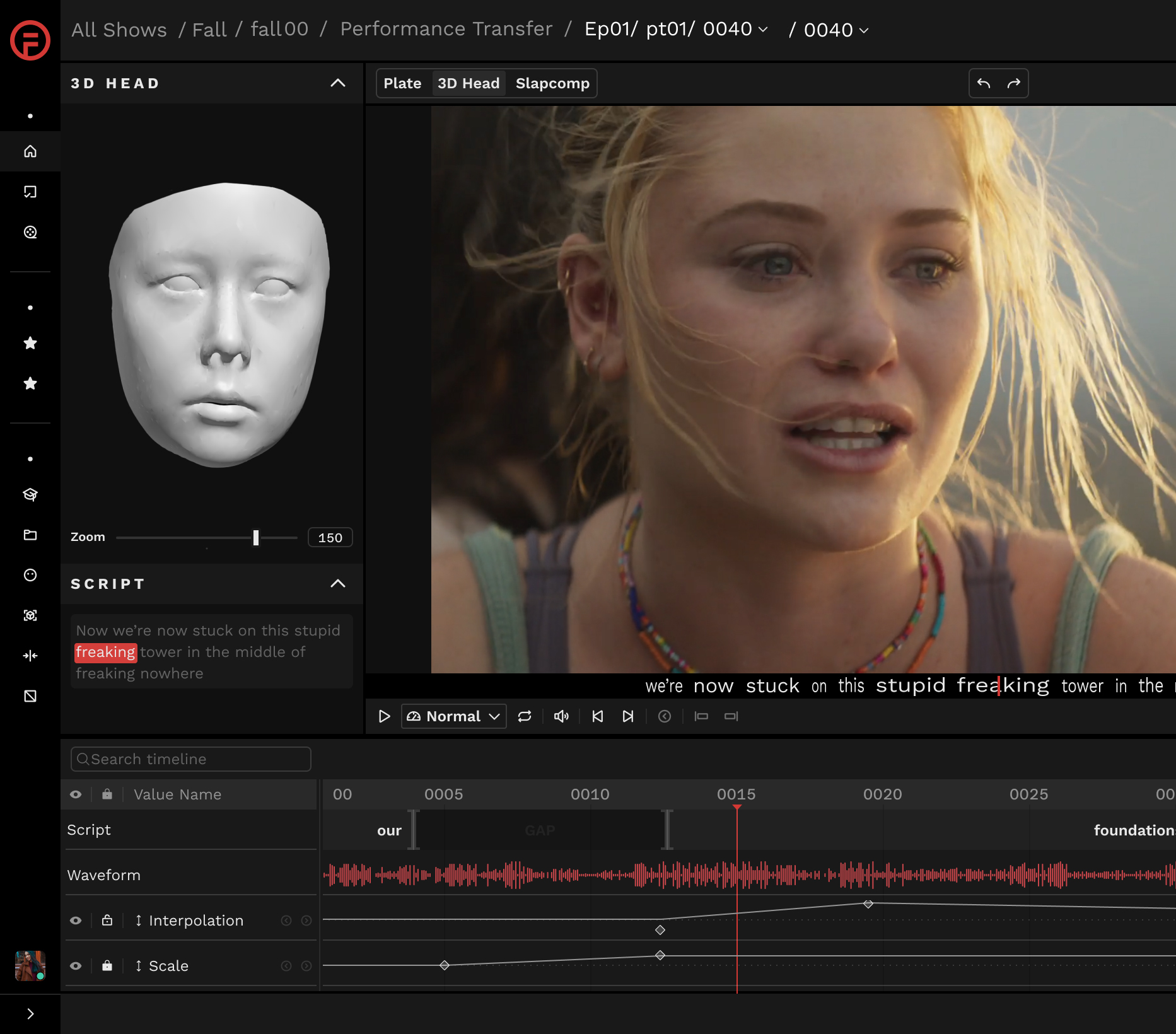This screenshot has height=1034, width=1176.
Task: Set the in-point marker icon
Action: coord(701,716)
